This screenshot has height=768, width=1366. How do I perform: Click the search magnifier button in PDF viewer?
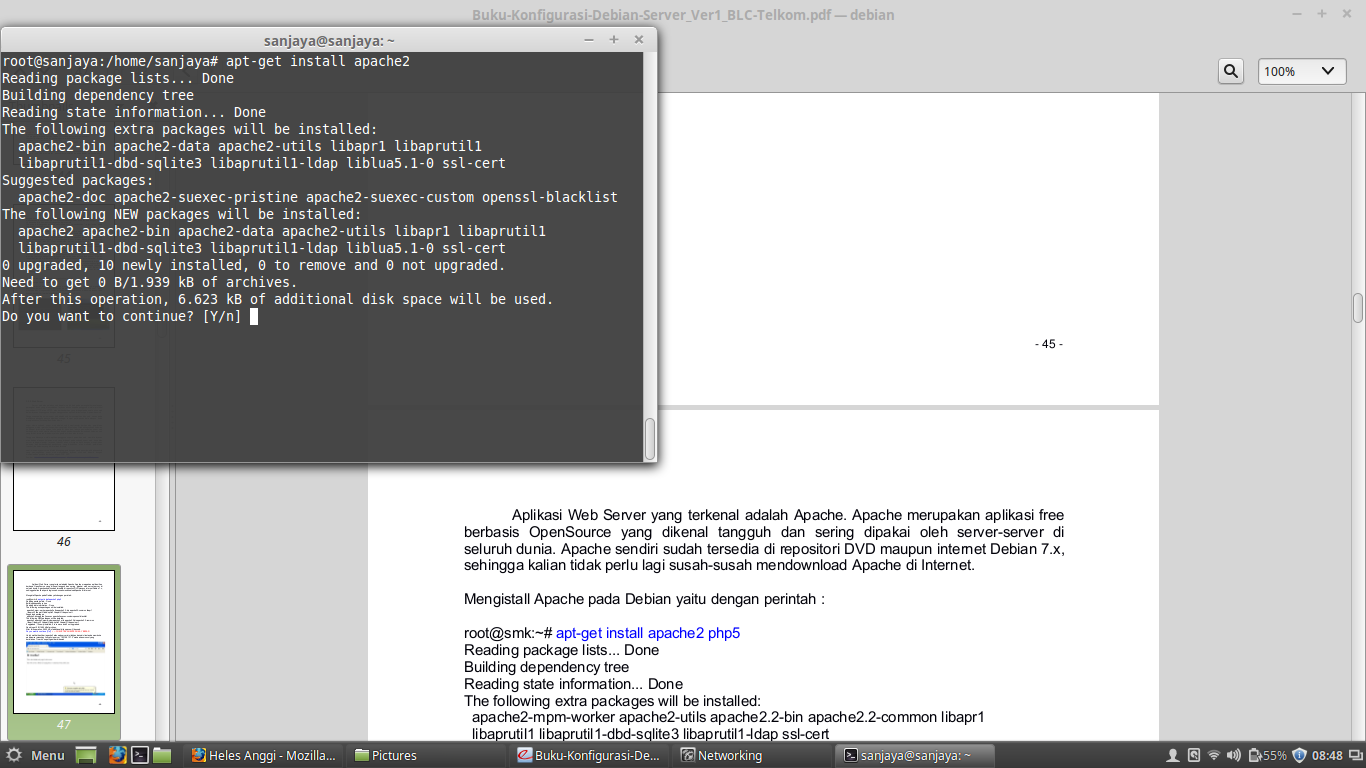[x=1231, y=71]
